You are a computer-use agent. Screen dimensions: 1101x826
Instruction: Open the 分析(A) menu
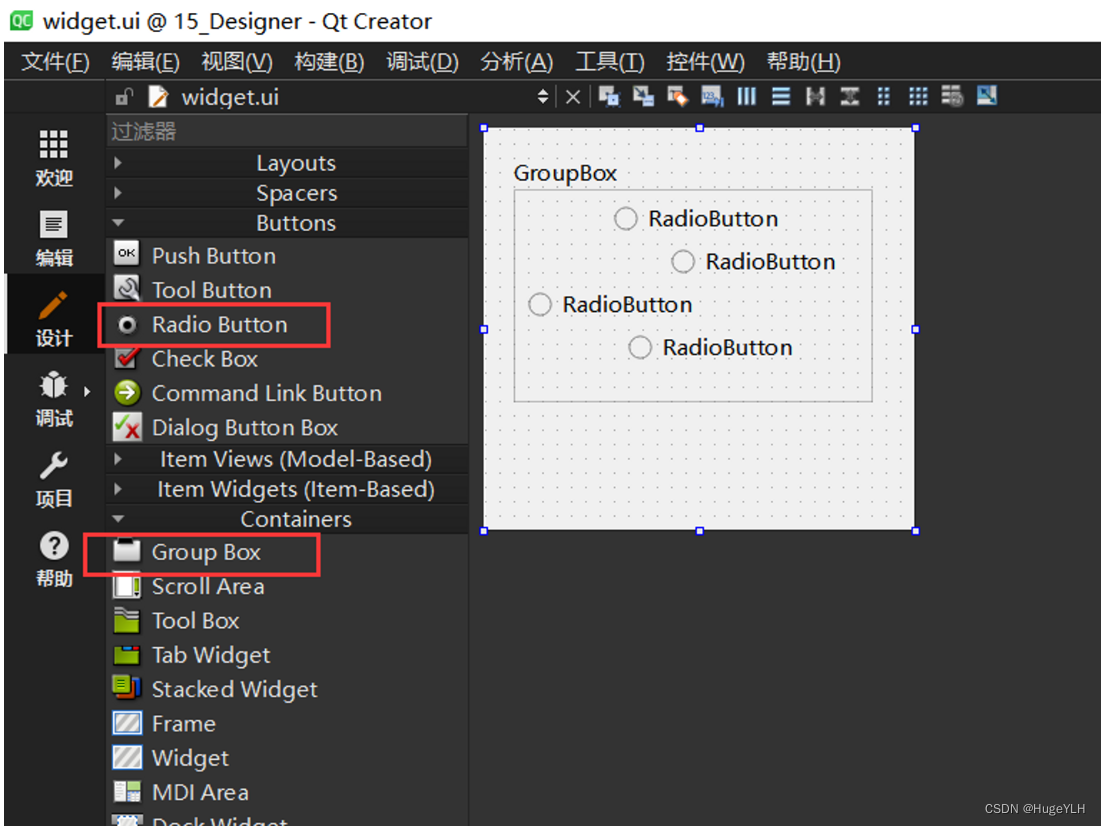click(516, 62)
